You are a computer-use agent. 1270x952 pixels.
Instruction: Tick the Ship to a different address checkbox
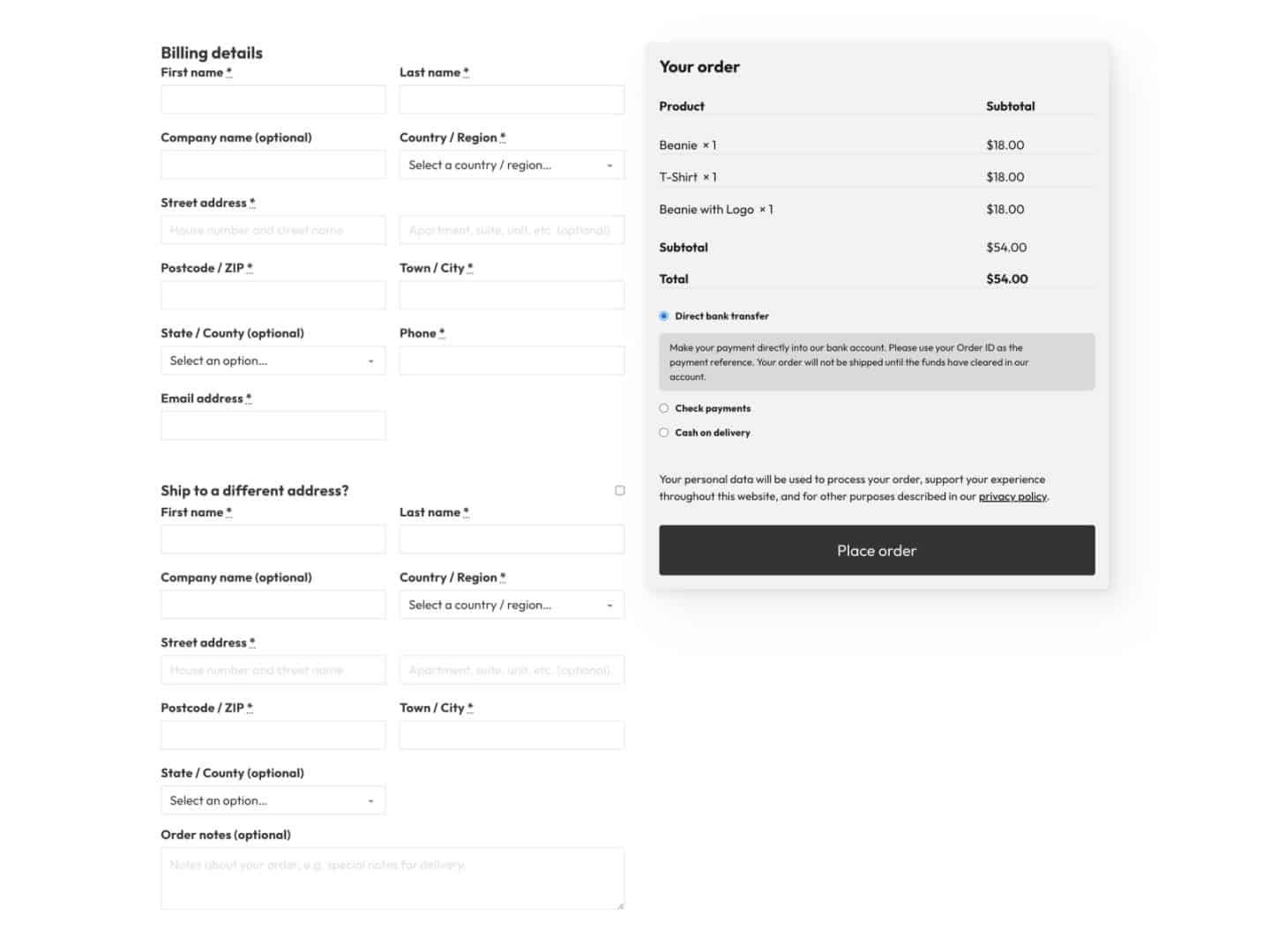point(620,490)
